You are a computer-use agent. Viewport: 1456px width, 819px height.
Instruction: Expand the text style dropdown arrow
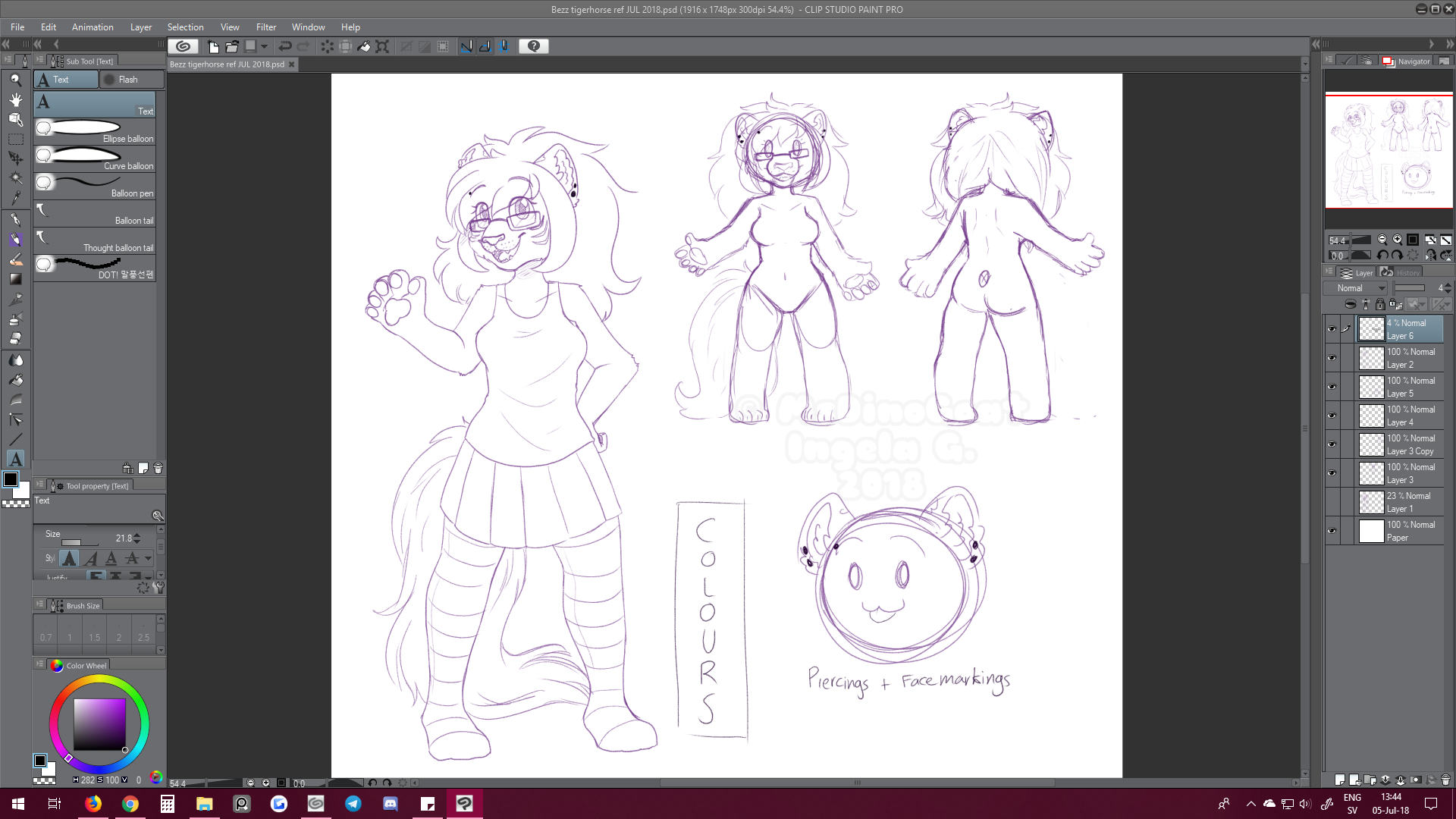click(149, 559)
